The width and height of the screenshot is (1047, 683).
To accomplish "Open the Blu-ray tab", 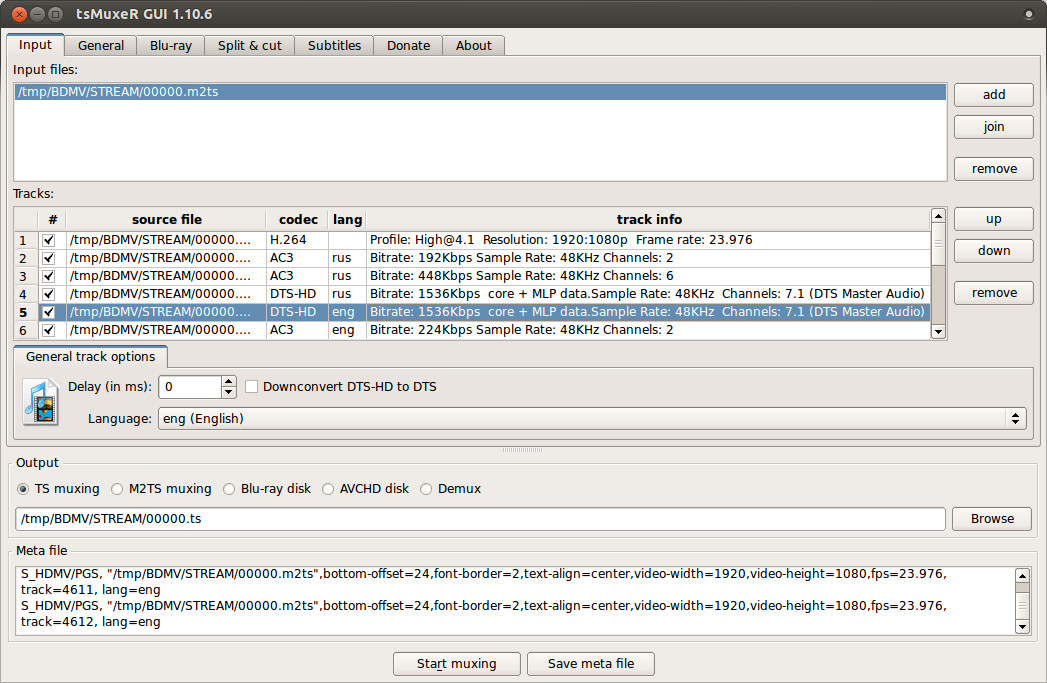I will 171,45.
